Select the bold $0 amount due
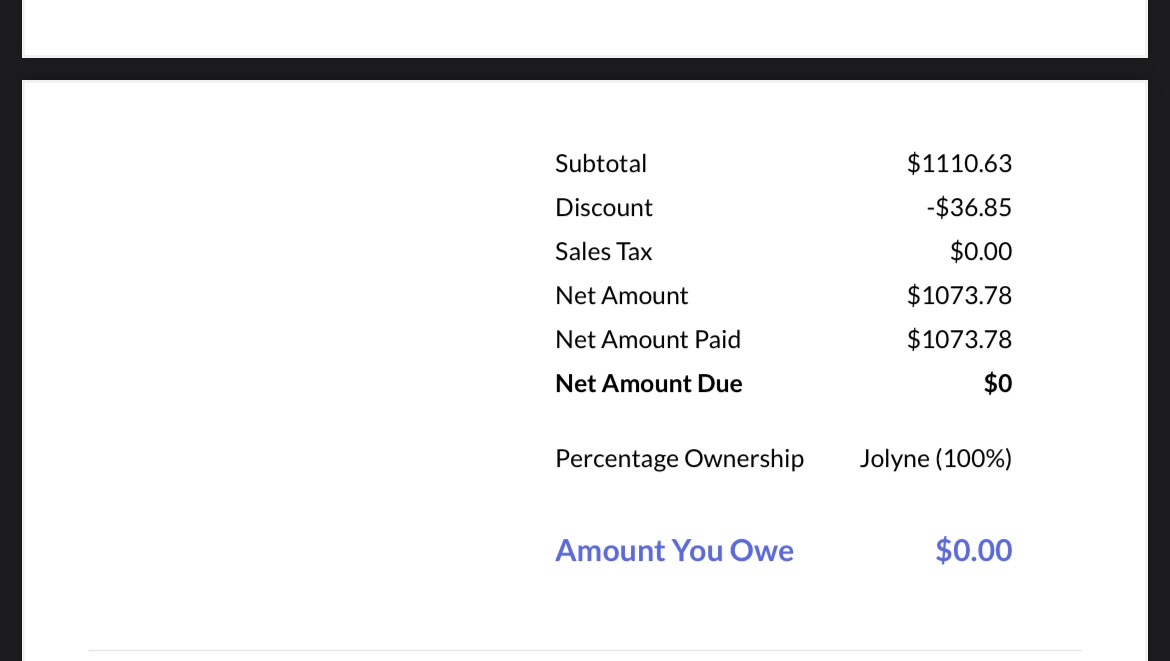1170x661 pixels. coord(998,383)
